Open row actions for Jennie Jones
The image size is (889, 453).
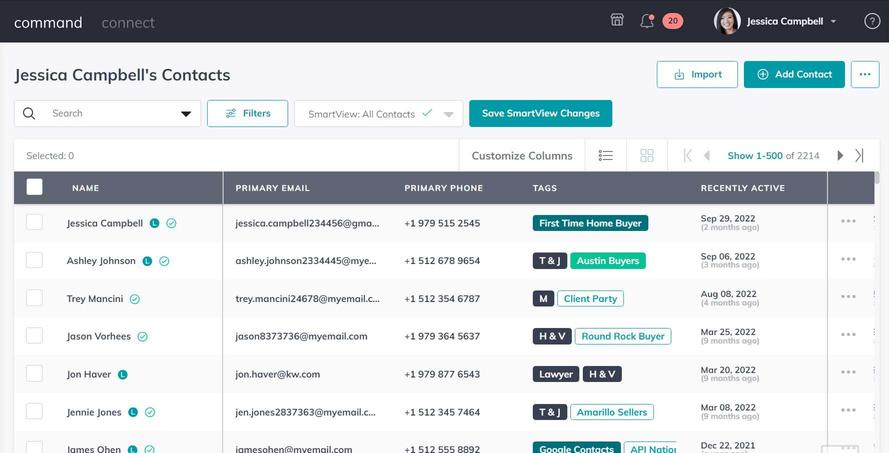click(848, 410)
